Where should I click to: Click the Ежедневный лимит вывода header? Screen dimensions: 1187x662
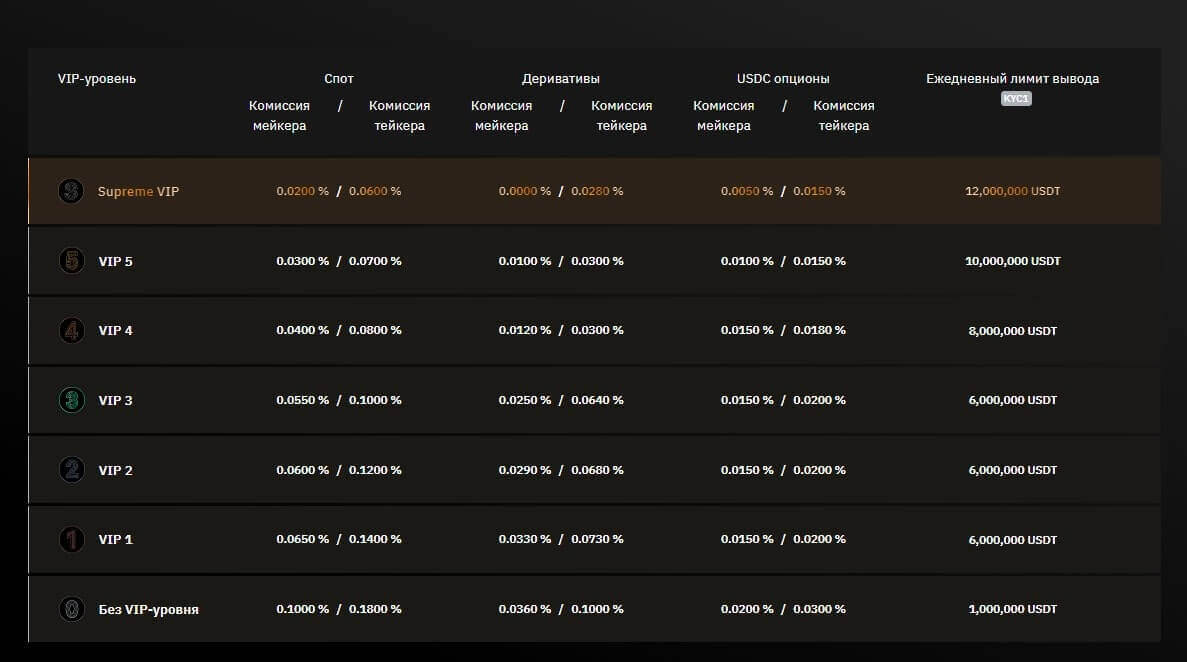(1012, 79)
